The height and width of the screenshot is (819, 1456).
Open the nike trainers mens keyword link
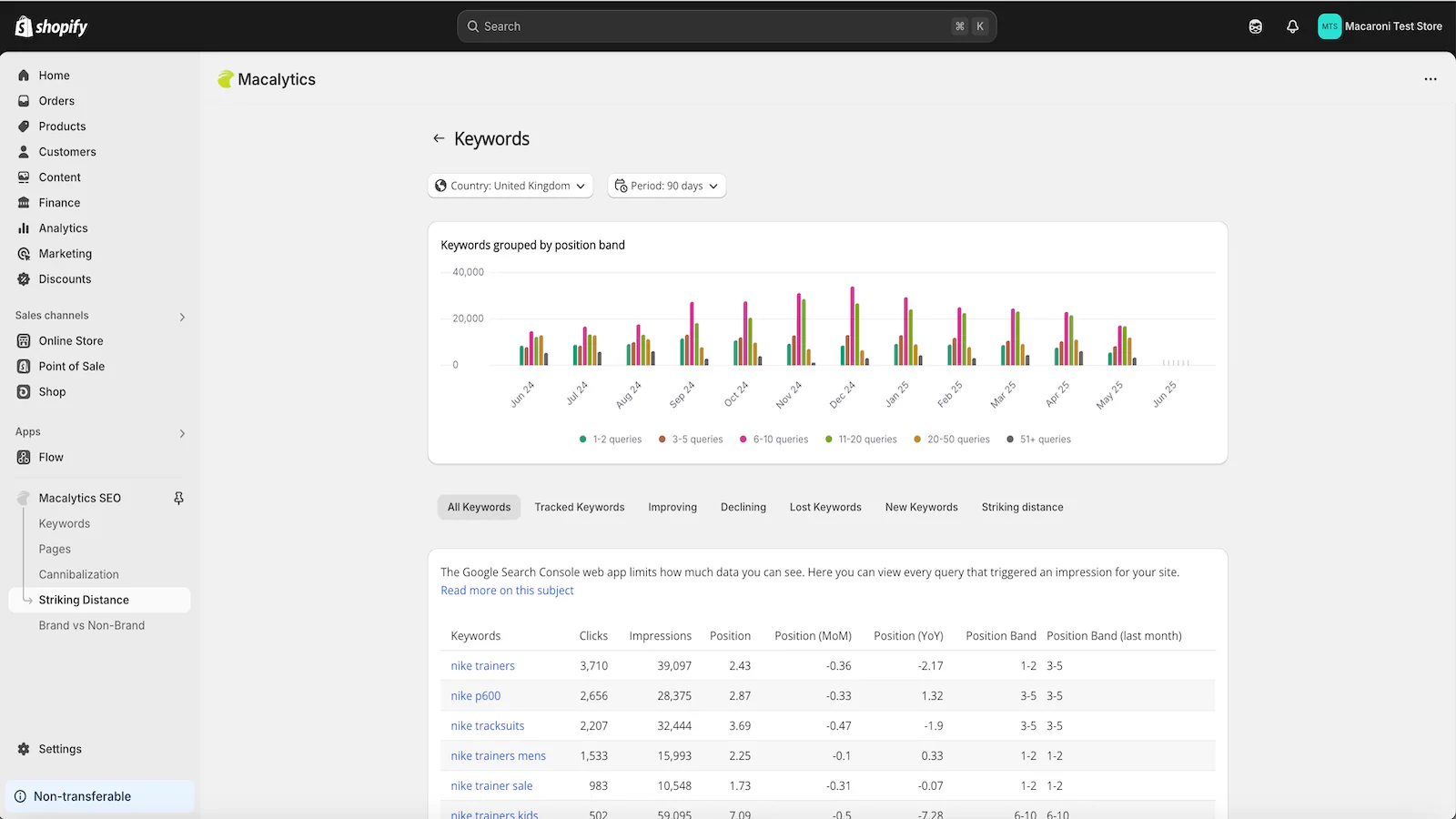pos(498,756)
